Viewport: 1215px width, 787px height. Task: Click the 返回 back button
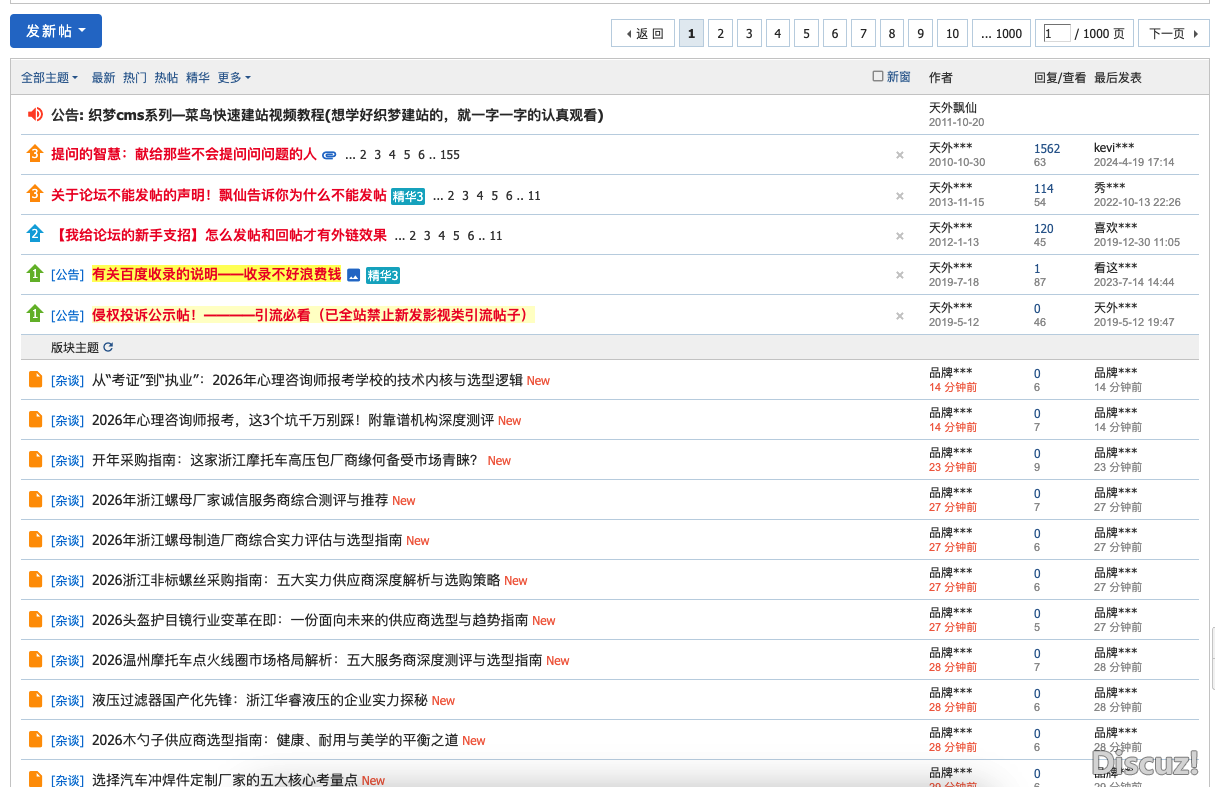[x=643, y=33]
